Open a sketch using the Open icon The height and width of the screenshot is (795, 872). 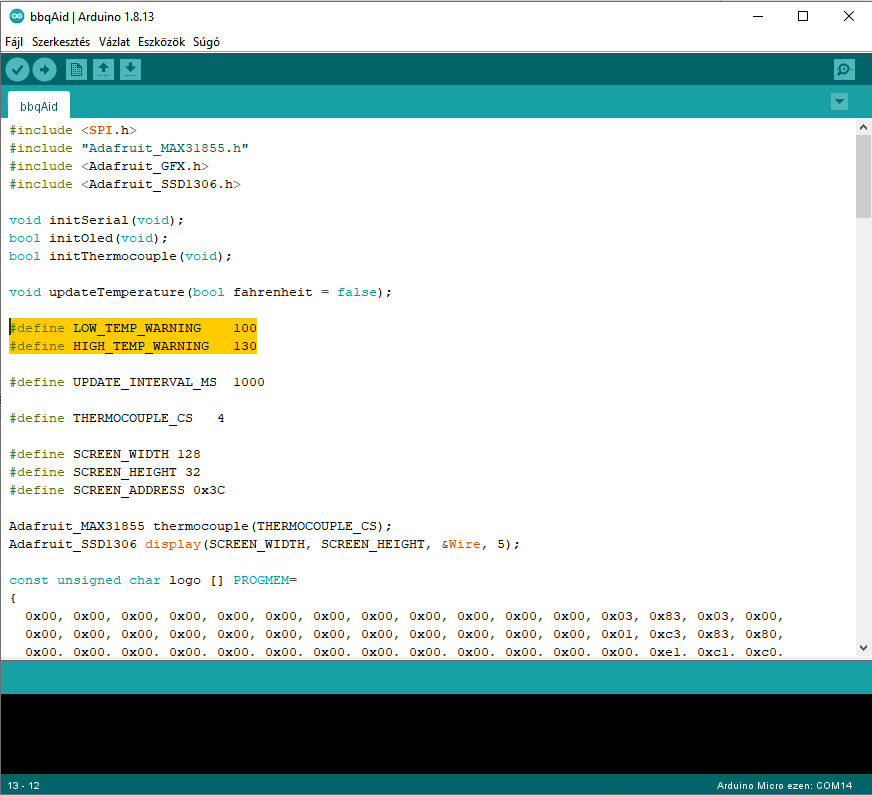pyautogui.click(x=103, y=70)
